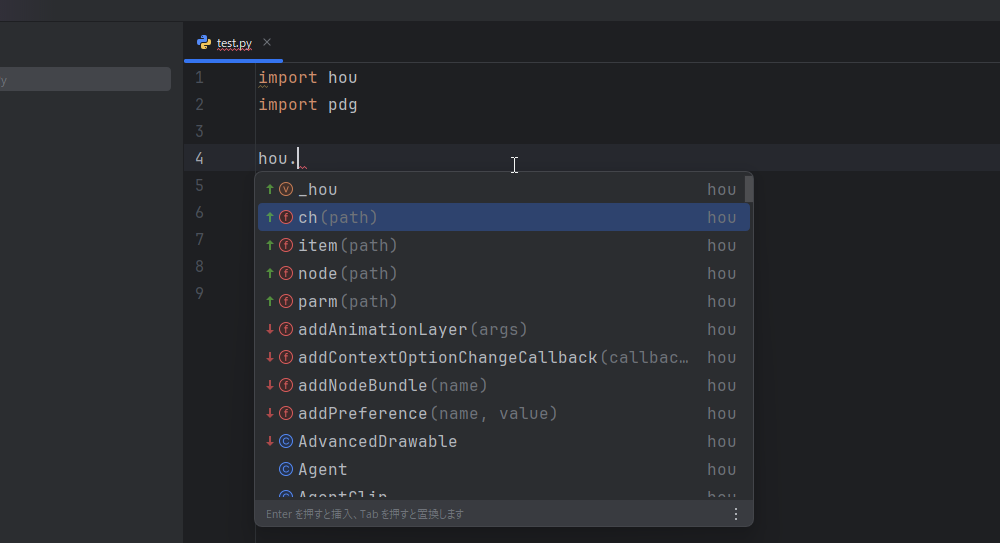Click the class icon beside AdvancedDrawable
This screenshot has width=1000, height=543.
pyautogui.click(x=286, y=441)
